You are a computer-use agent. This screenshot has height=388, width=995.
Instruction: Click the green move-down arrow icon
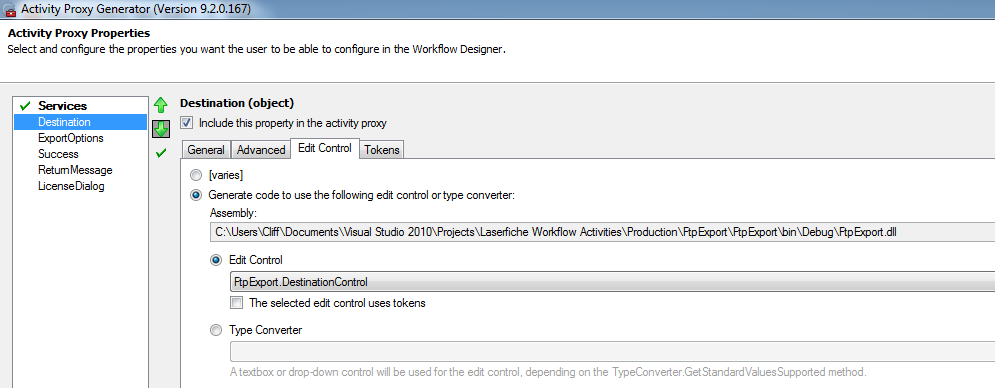[x=161, y=129]
